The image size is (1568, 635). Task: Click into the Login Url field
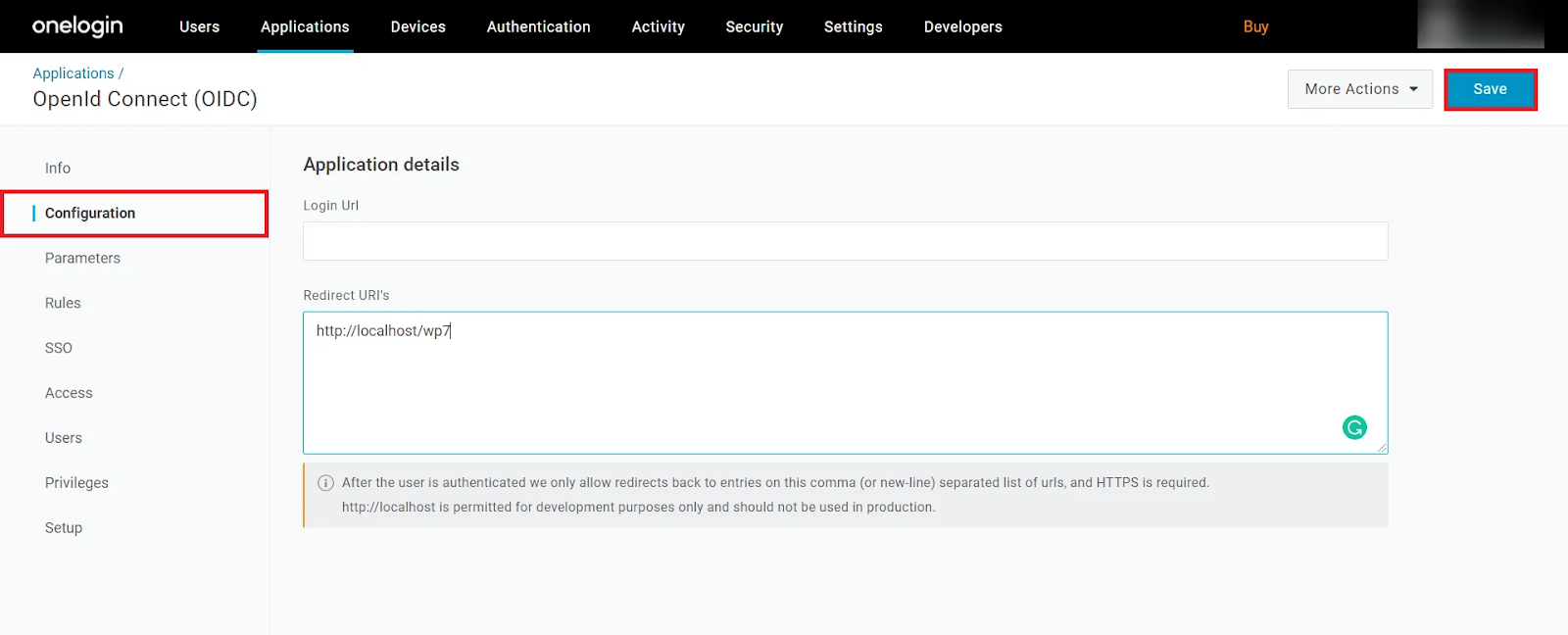coord(845,241)
